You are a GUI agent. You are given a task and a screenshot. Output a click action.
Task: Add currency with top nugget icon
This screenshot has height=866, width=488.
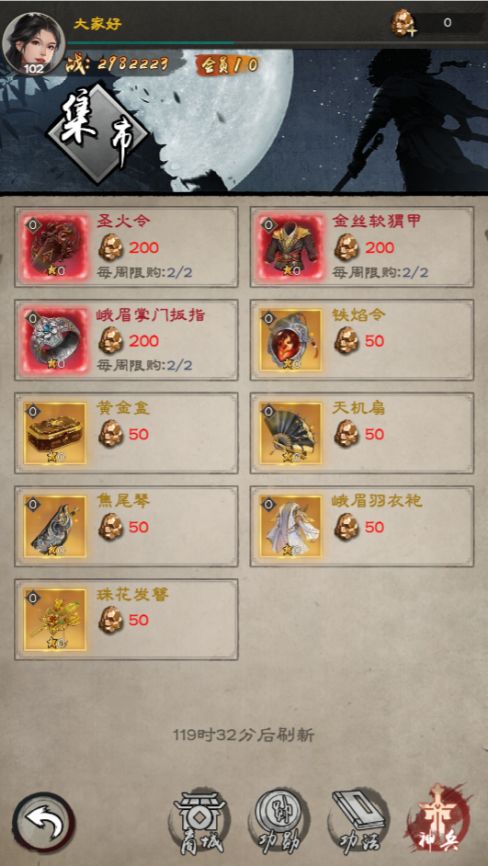404,24
